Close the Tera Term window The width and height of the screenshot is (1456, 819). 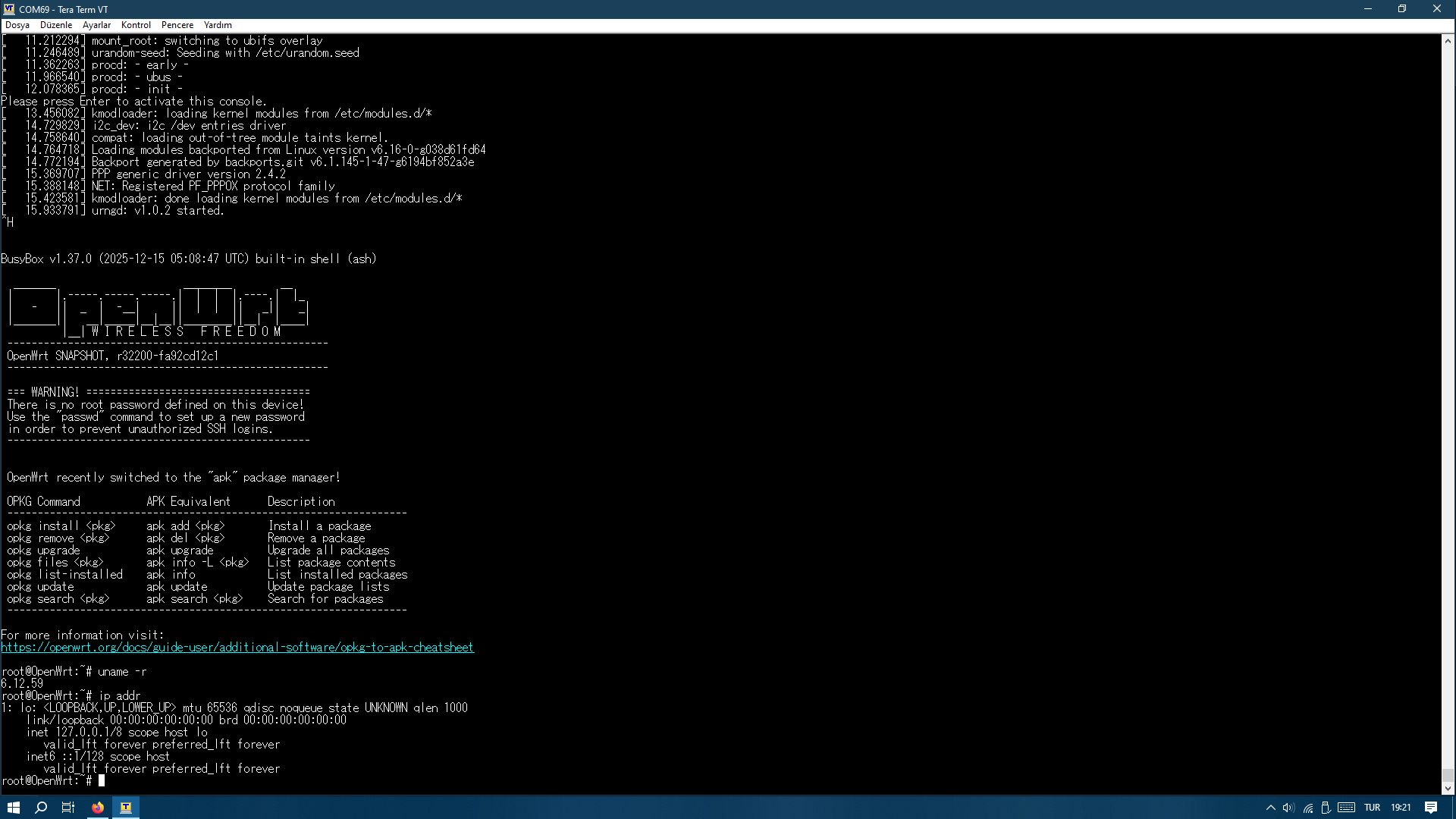[1437, 9]
